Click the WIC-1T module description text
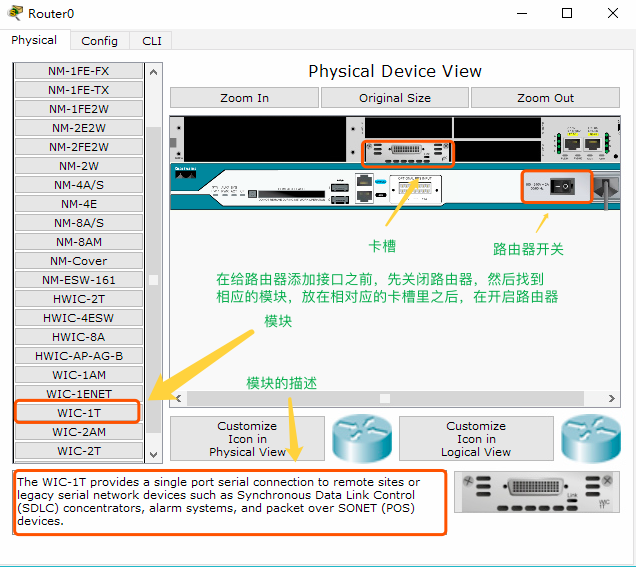The width and height of the screenshot is (636, 567). click(x=218, y=501)
